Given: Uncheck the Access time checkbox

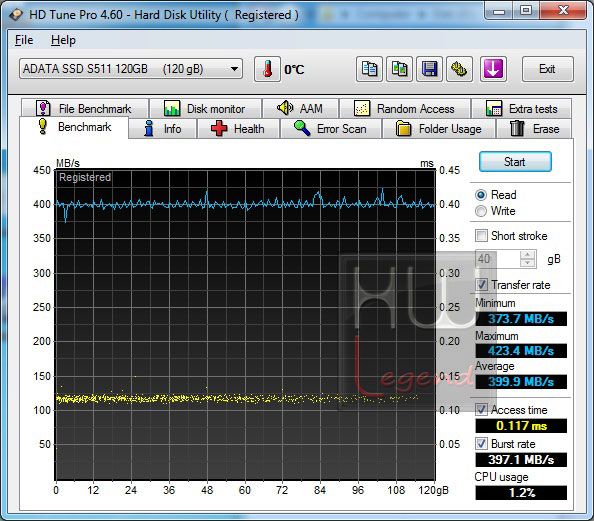Looking at the screenshot, I should click(481, 410).
